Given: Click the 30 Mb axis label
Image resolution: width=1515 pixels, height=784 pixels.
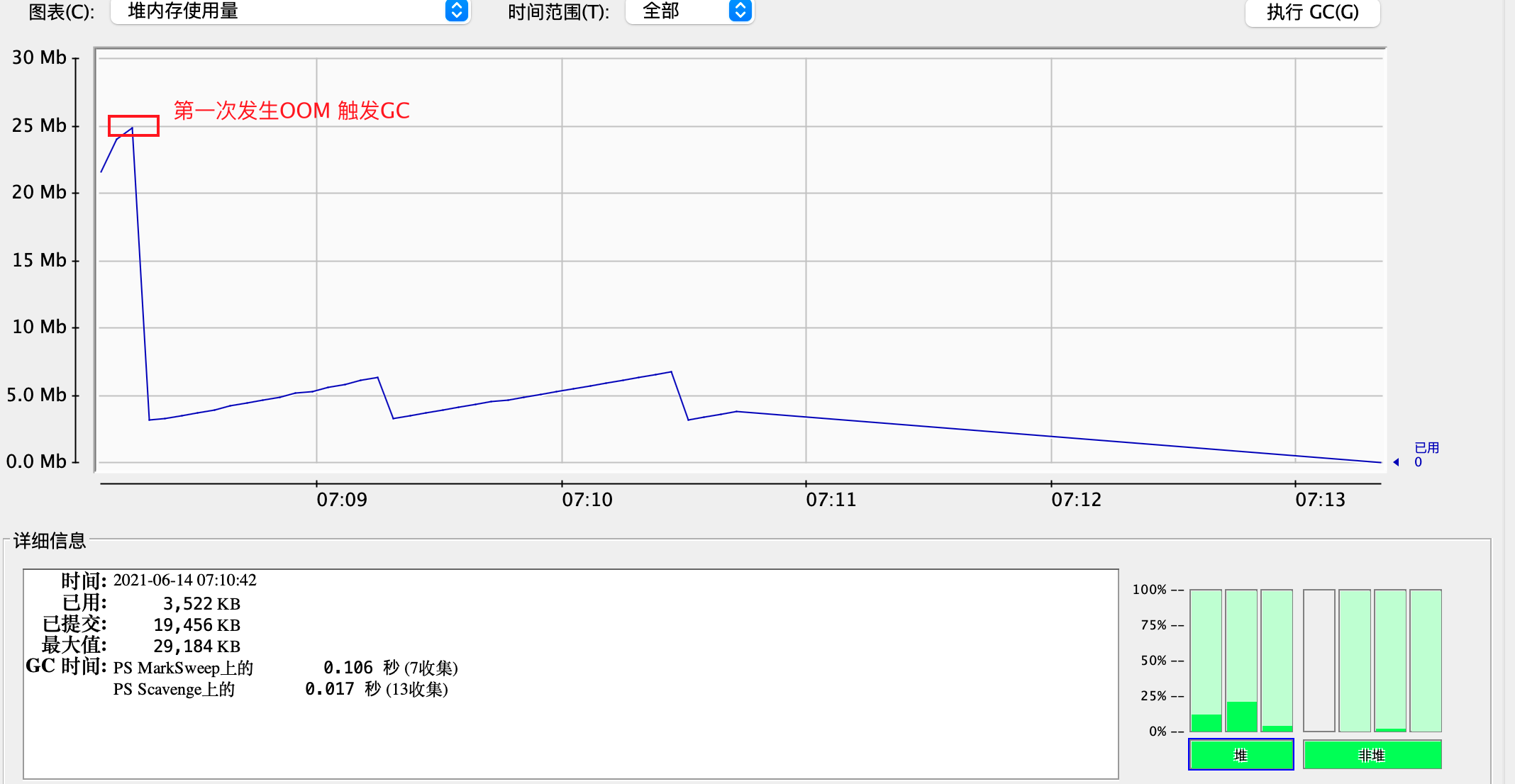Looking at the screenshot, I should pos(39,57).
